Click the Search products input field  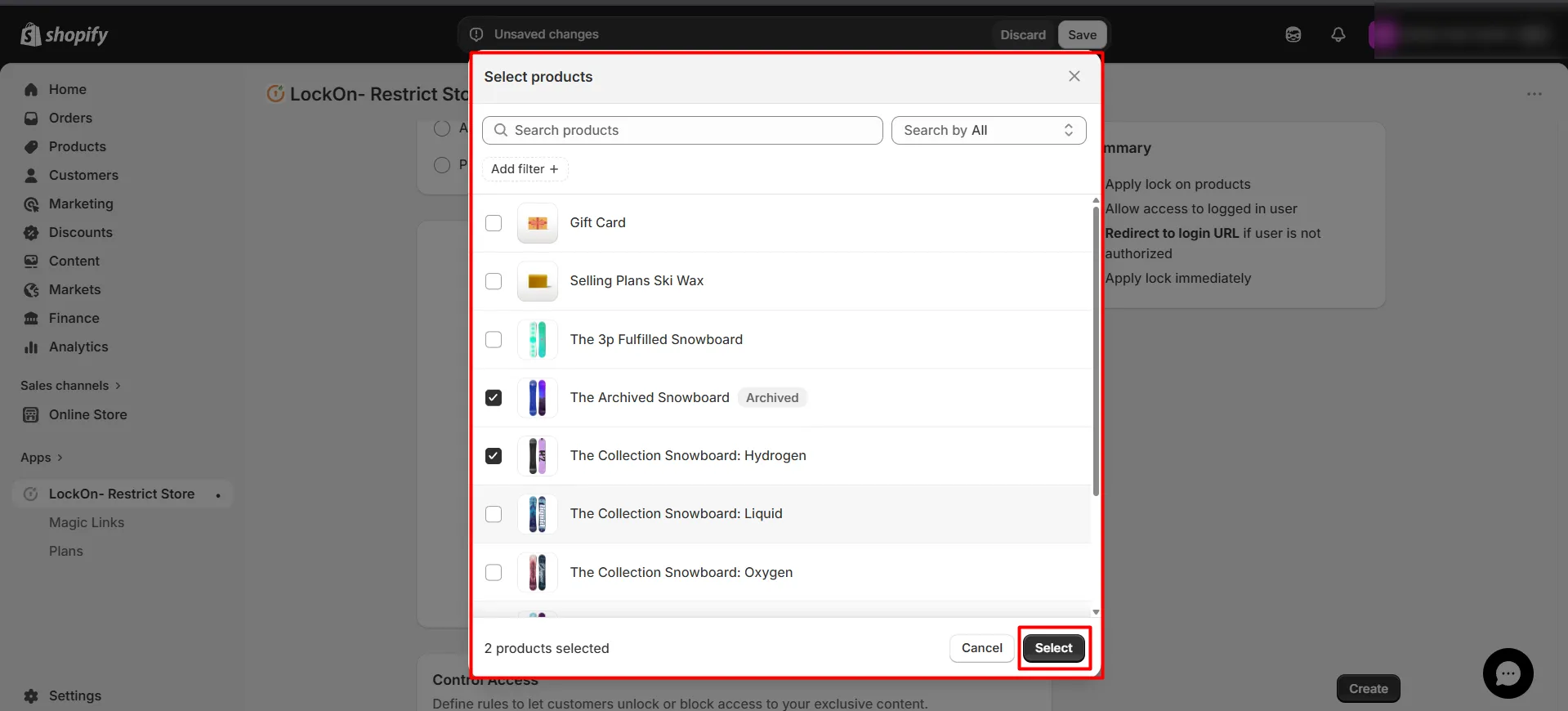[682, 130]
